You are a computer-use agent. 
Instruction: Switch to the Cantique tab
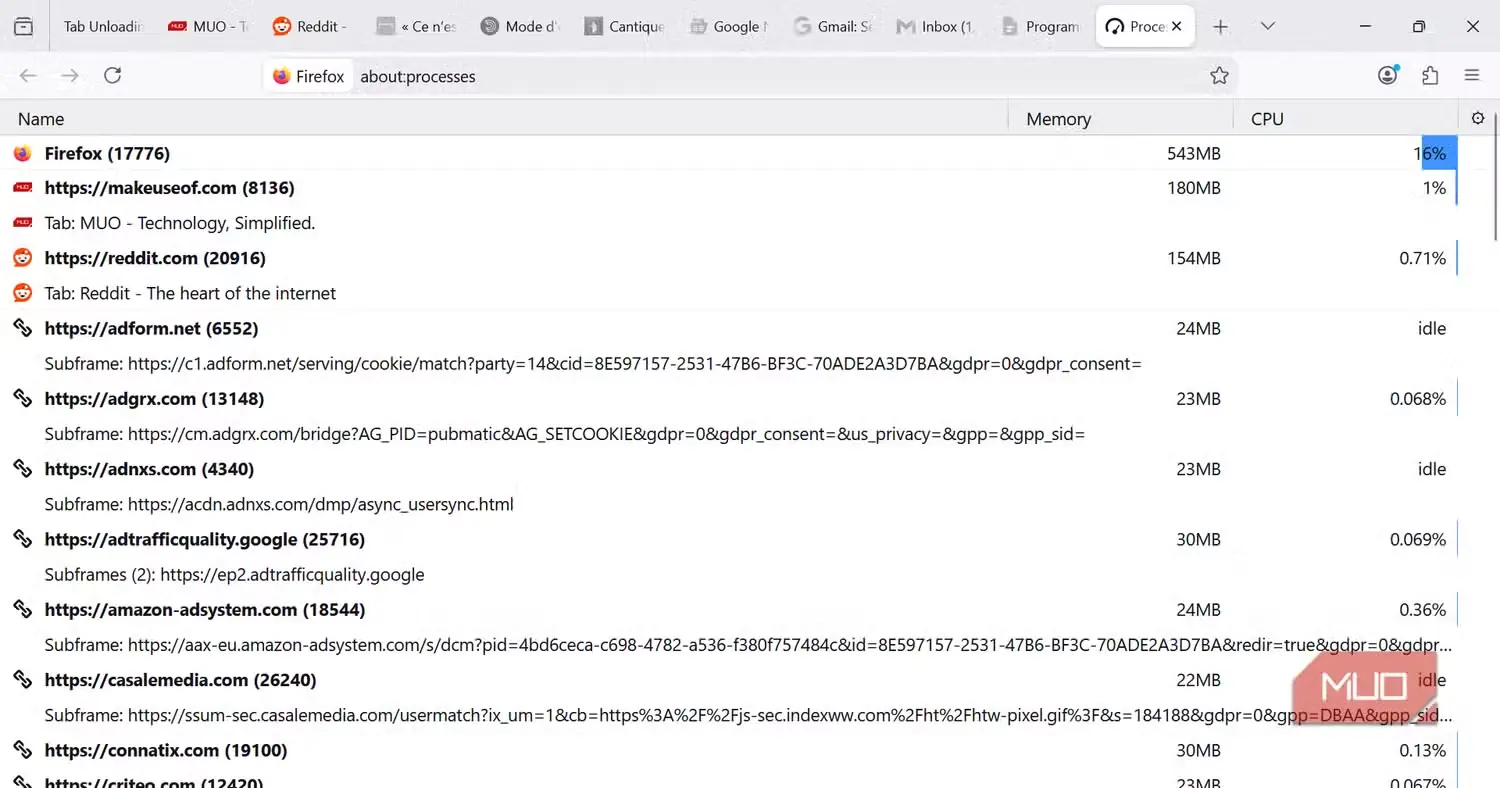click(623, 27)
